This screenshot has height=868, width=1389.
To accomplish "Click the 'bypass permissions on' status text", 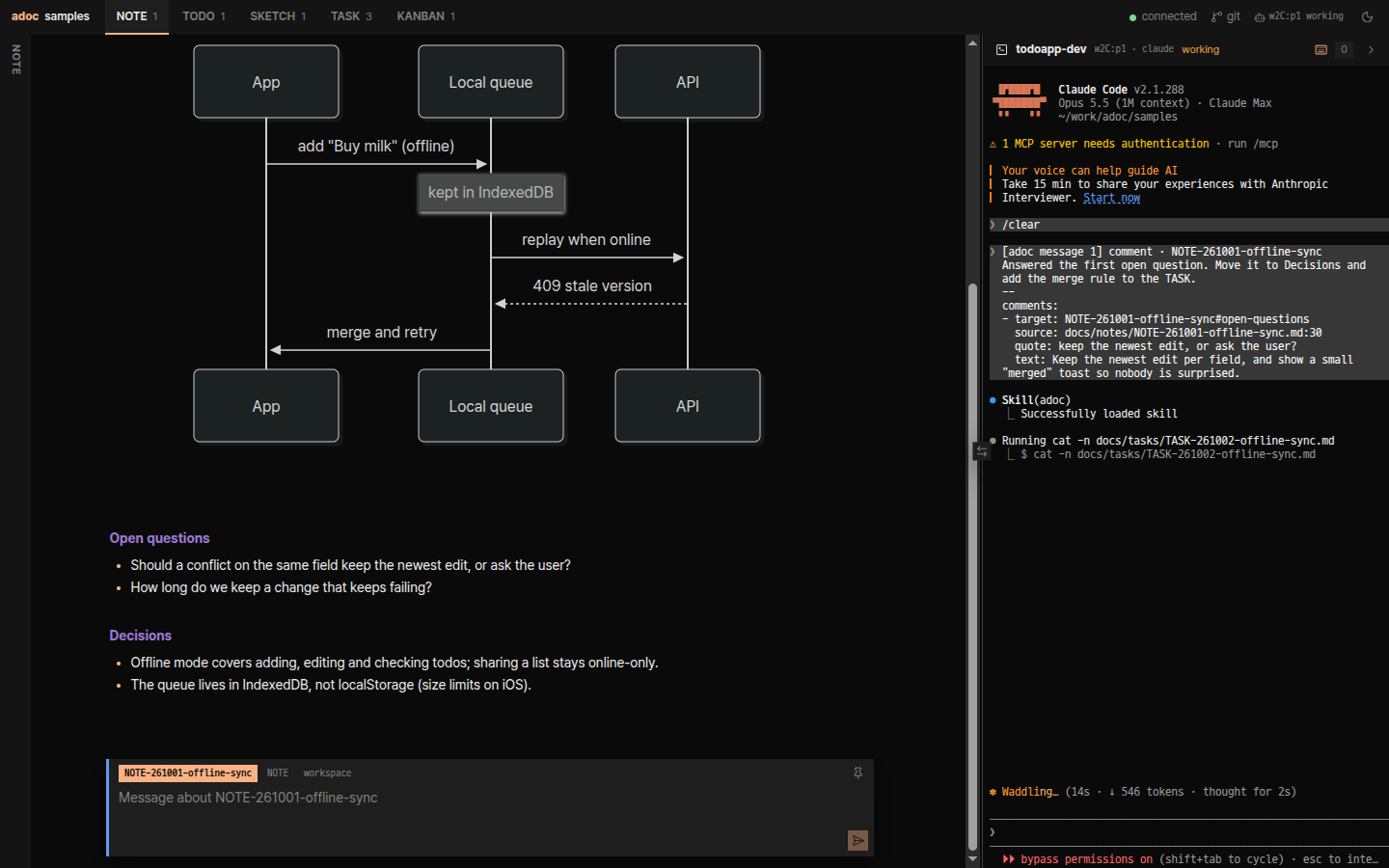I will tap(1086, 859).
